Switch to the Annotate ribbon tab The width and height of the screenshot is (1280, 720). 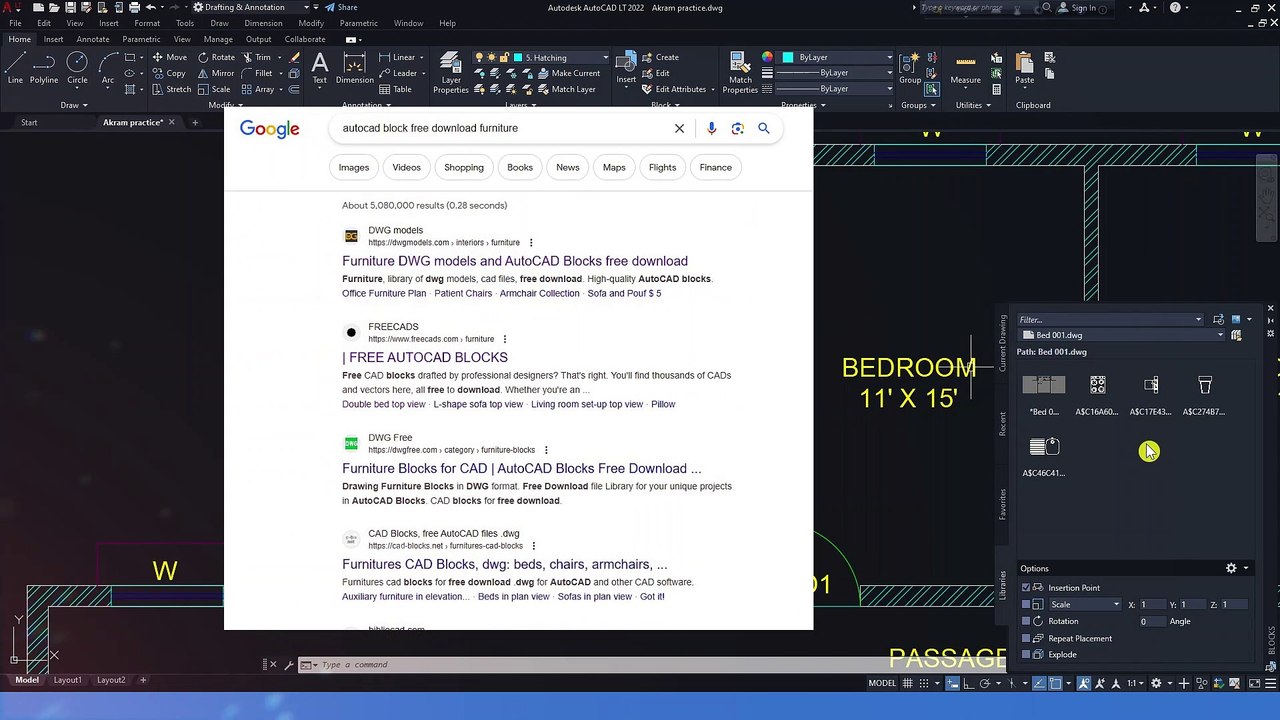(x=93, y=39)
